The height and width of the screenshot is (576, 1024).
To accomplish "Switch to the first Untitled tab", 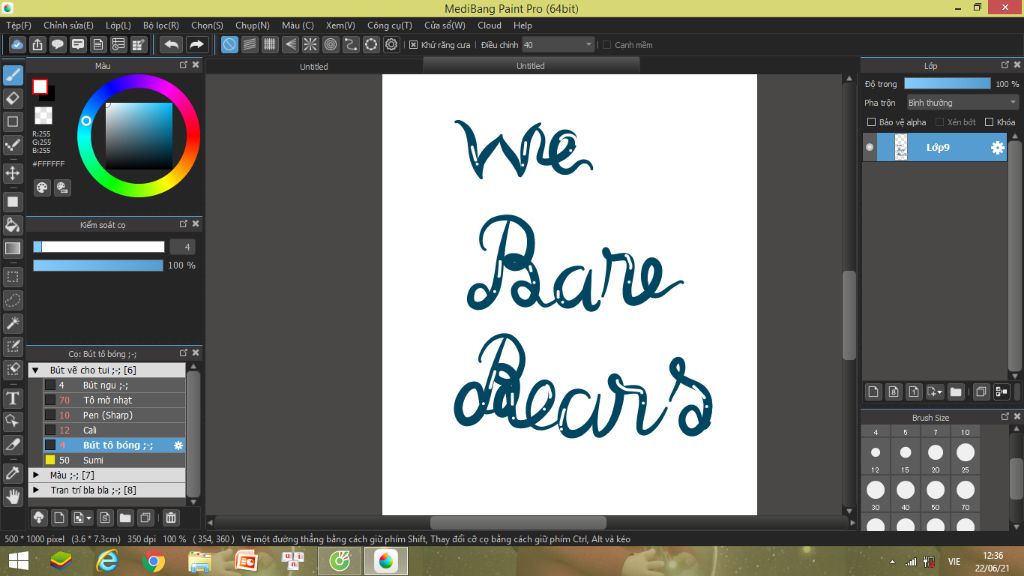I will click(314, 67).
